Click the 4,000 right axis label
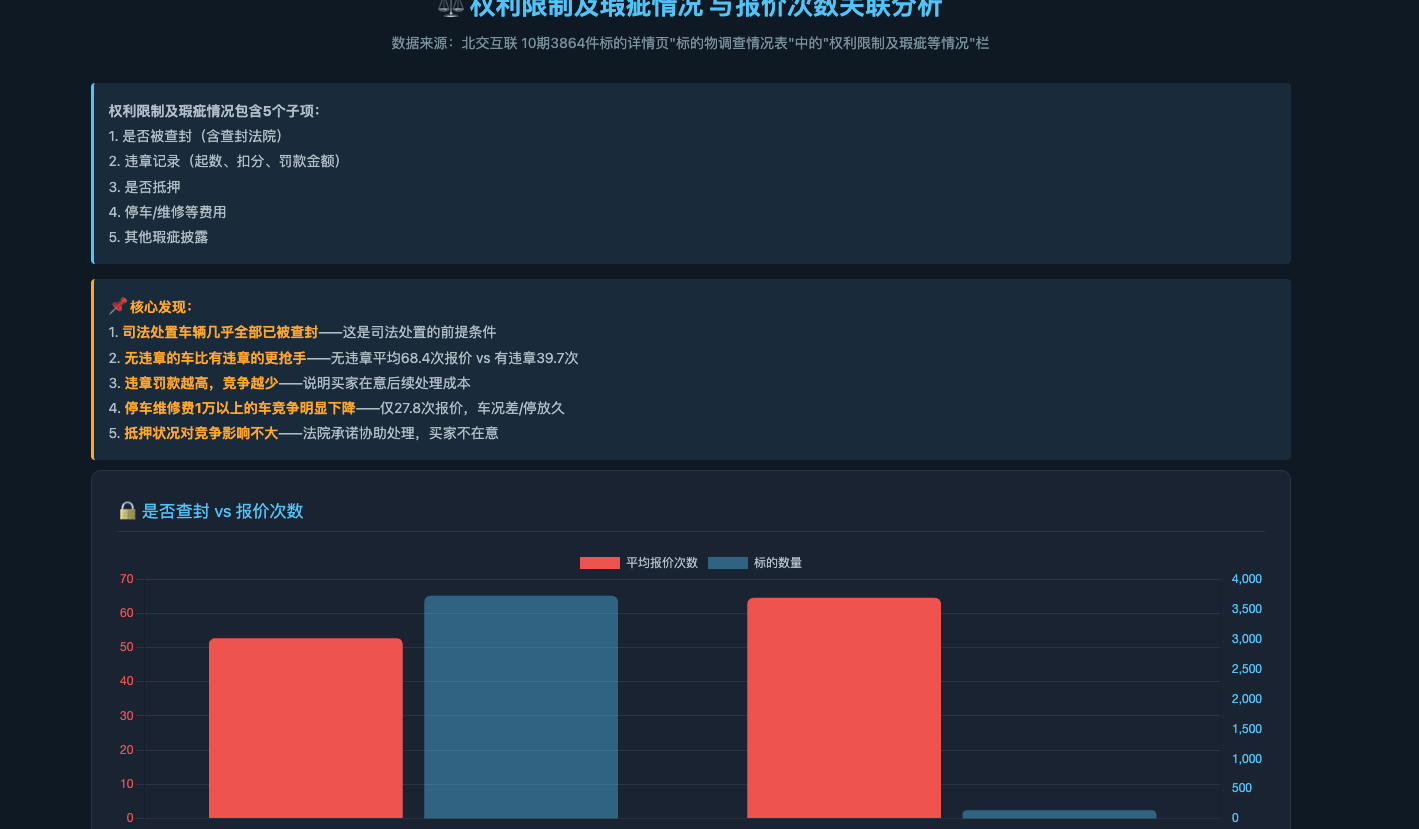The height and width of the screenshot is (829, 1419). click(1247, 579)
